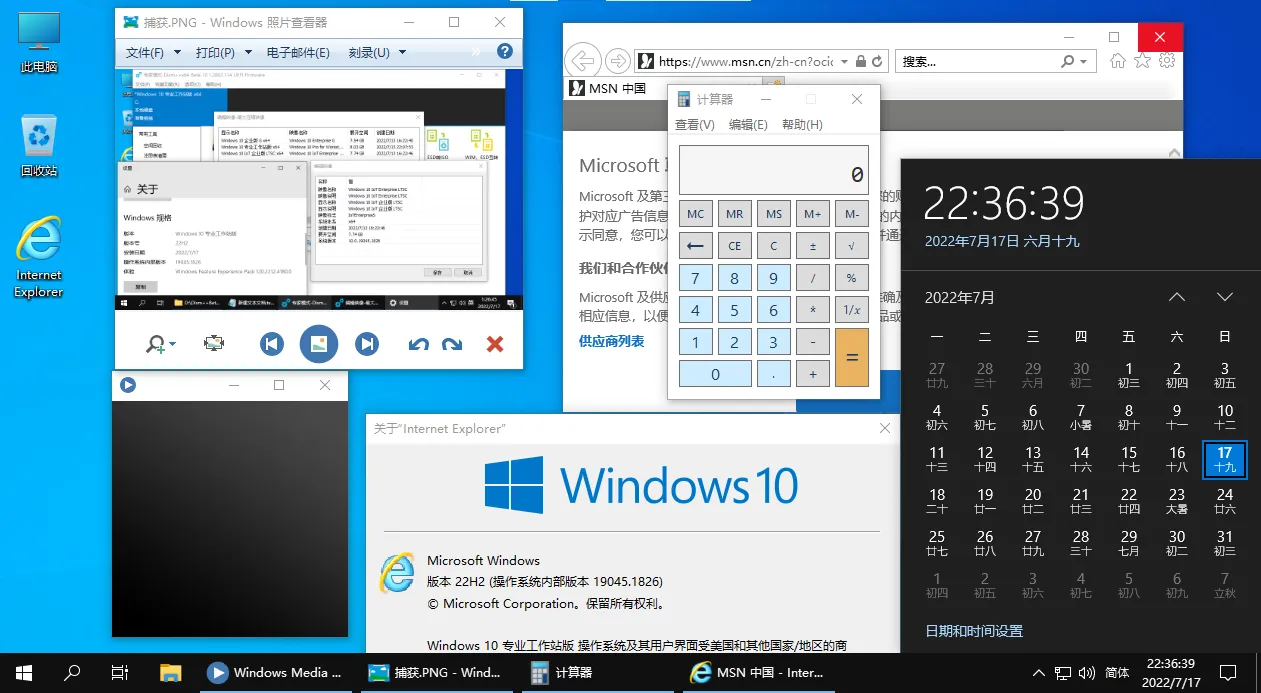Viewport: 1261px width, 693px height.
Task: Click orange equals key in Calculator
Action: tap(851, 357)
